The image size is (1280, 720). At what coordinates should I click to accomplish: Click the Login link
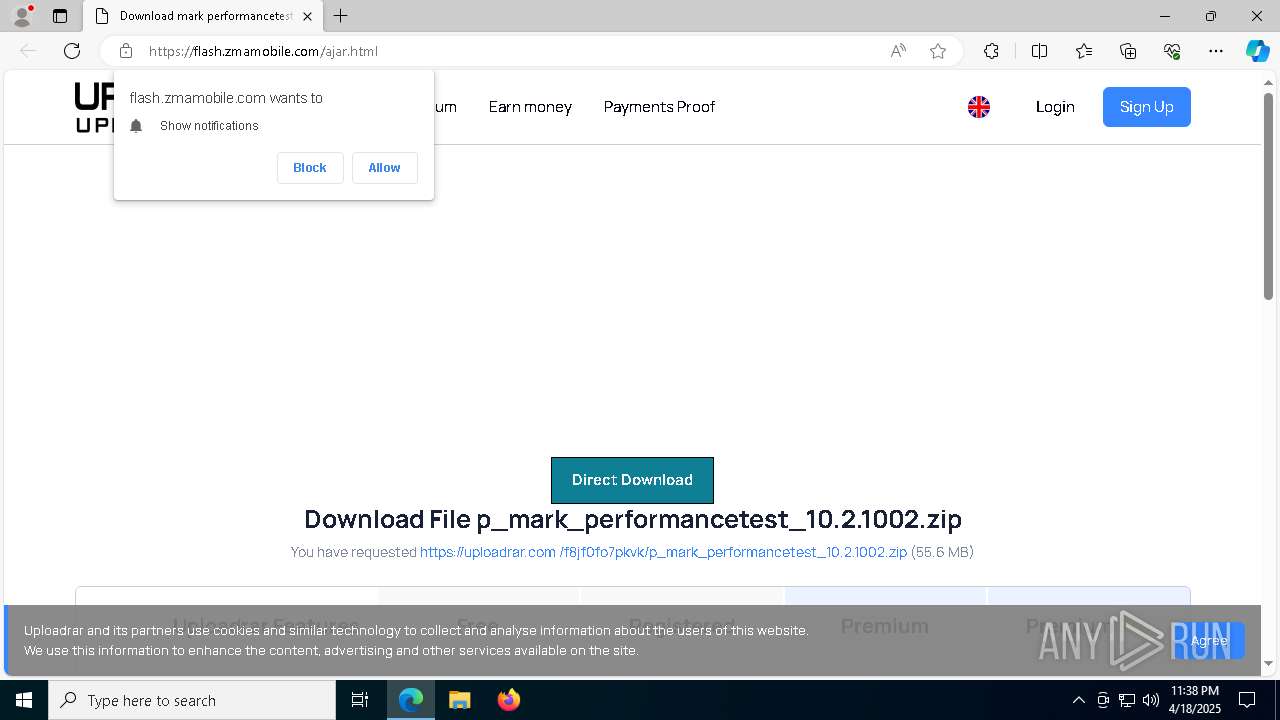click(x=1055, y=107)
